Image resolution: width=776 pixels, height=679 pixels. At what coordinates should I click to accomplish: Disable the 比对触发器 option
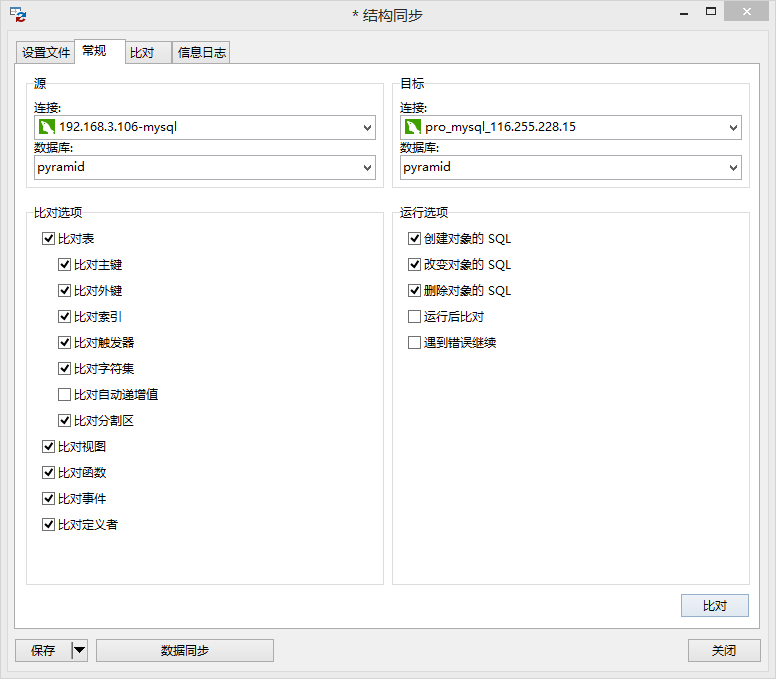point(64,342)
